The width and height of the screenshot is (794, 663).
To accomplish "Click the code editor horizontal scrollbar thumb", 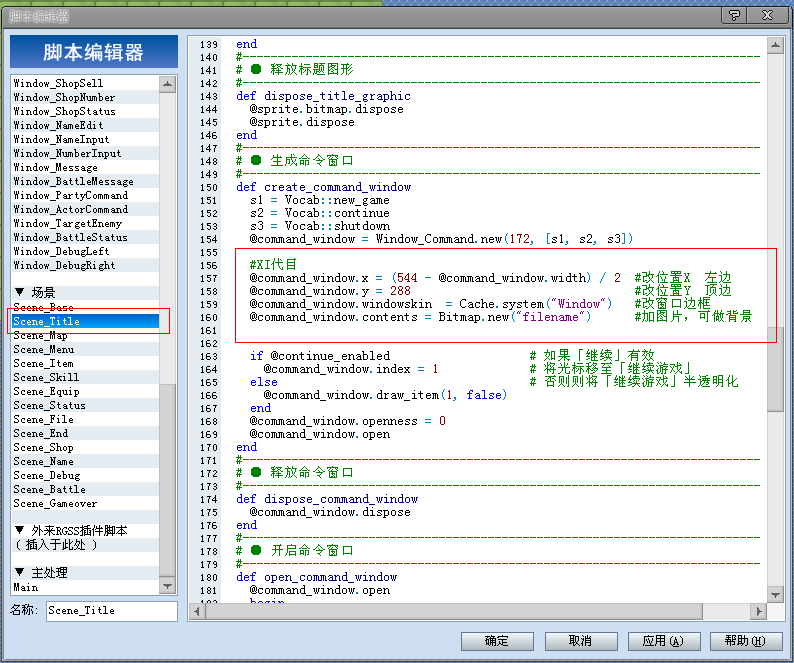I will point(454,611).
